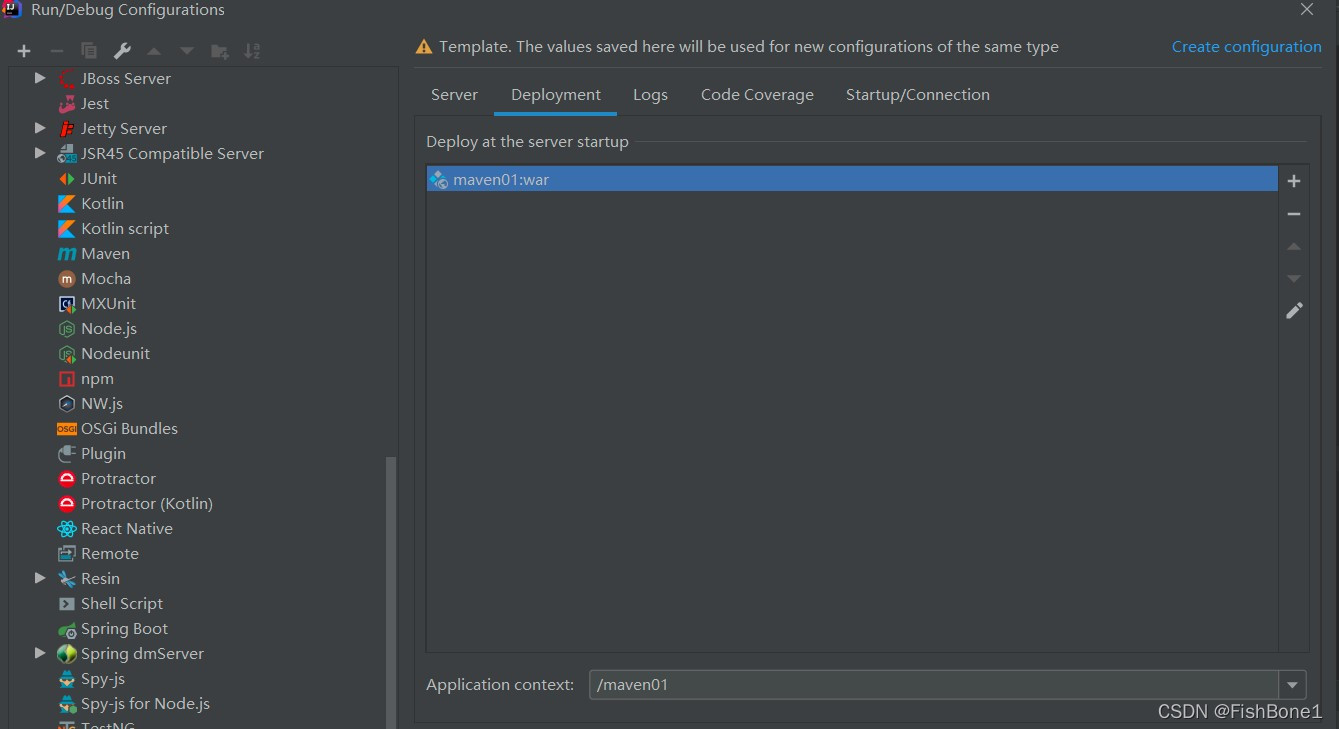Expand the Spring dmServer node
The width and height of the screenshot is (1339, 729).
click(x=40, y=653)
